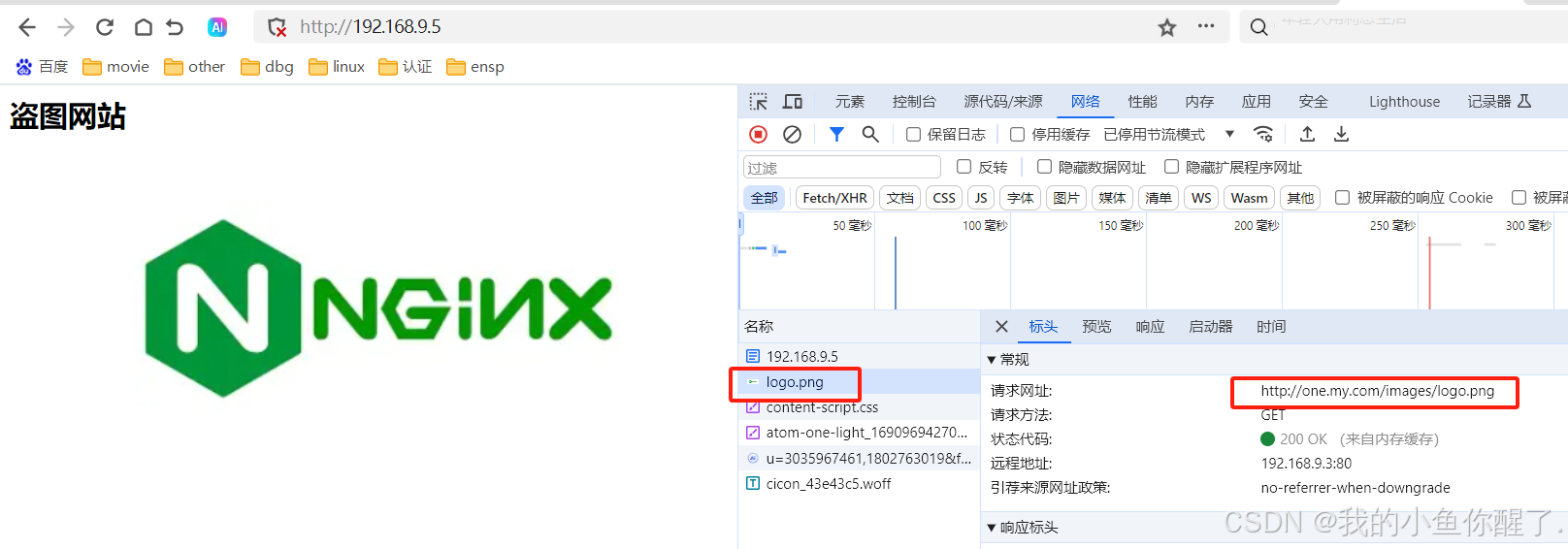Select the 192.168.9.5 request row
Viewport: 1568px width, 549px height.
point(859,356)
